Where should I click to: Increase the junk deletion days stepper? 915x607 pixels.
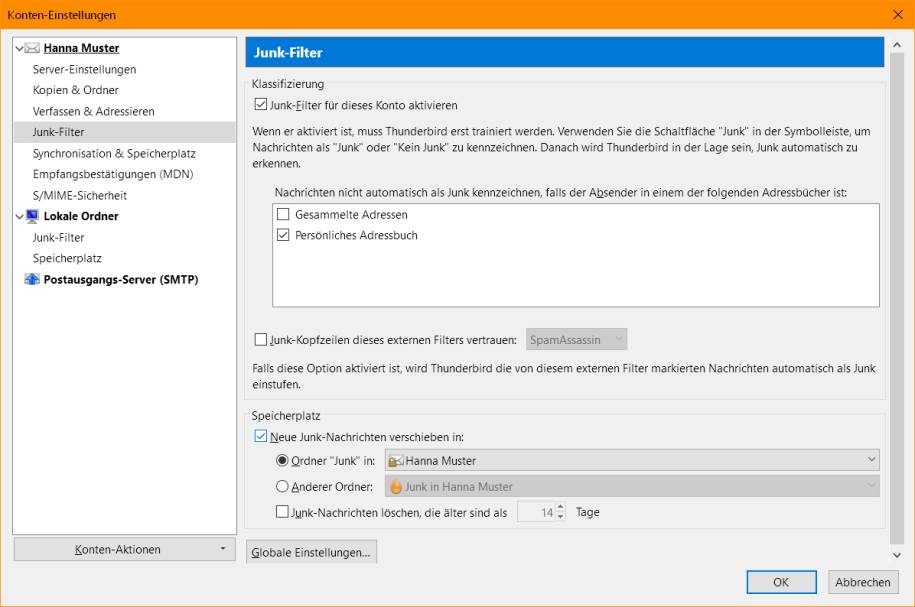tap(560, 507)
